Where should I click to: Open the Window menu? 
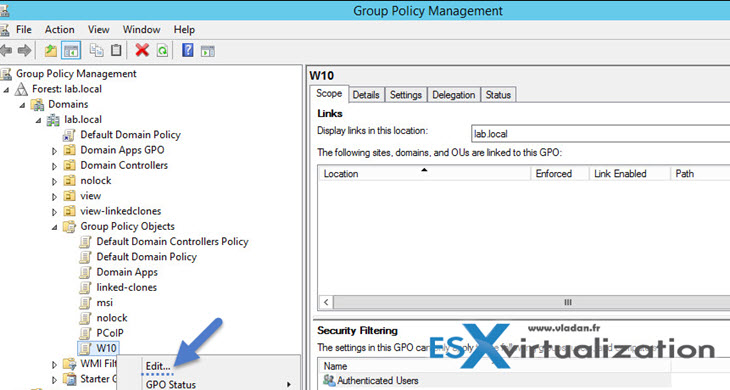pyautogui.click(x=142, y=29)
